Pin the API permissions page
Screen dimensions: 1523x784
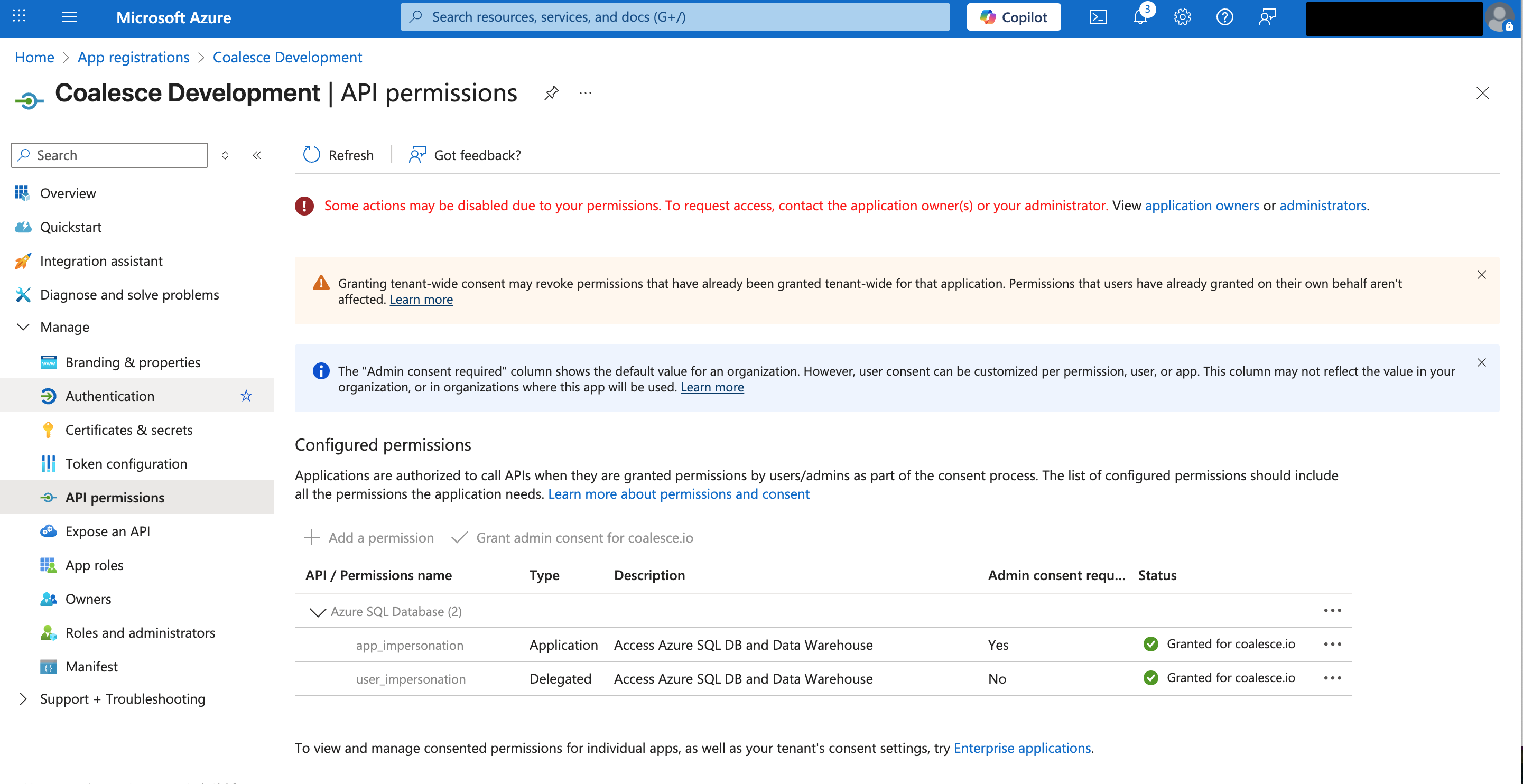pos(551,93)
